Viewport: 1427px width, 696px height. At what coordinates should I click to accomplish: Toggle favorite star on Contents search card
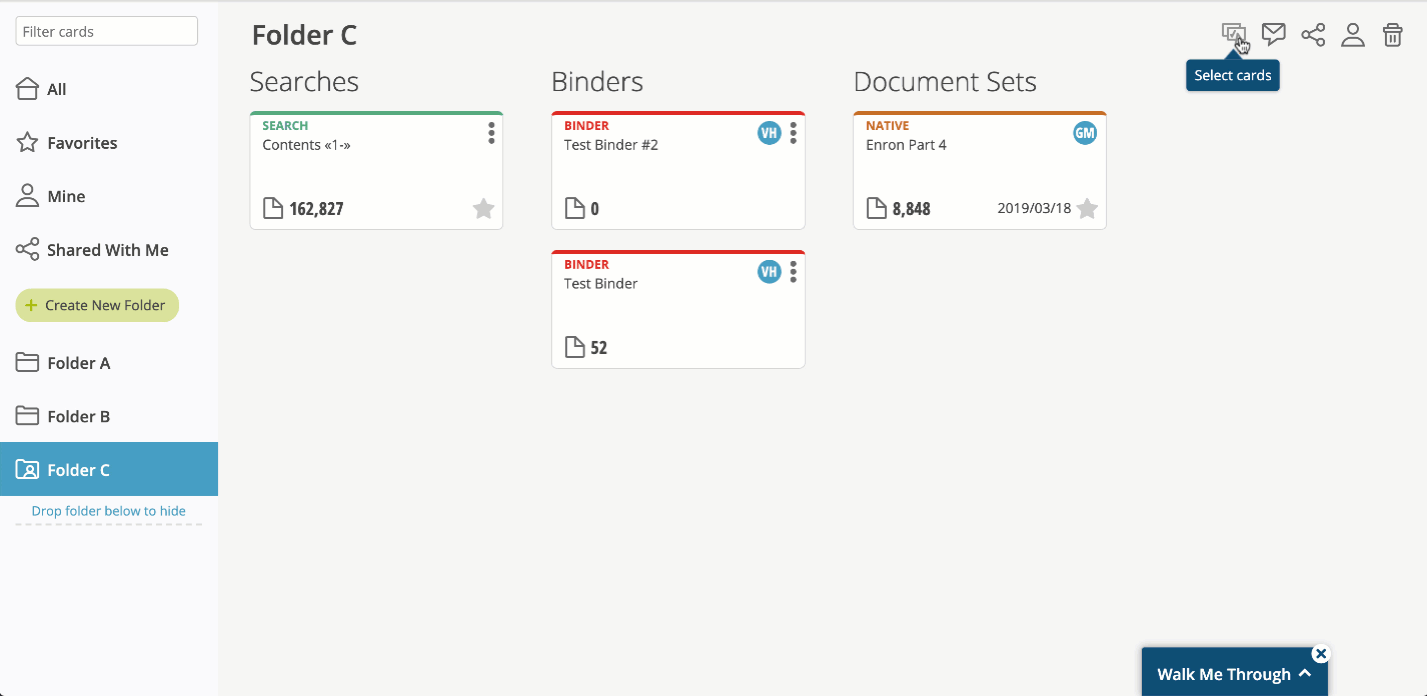pyautogui.click(x=483, y=208)
